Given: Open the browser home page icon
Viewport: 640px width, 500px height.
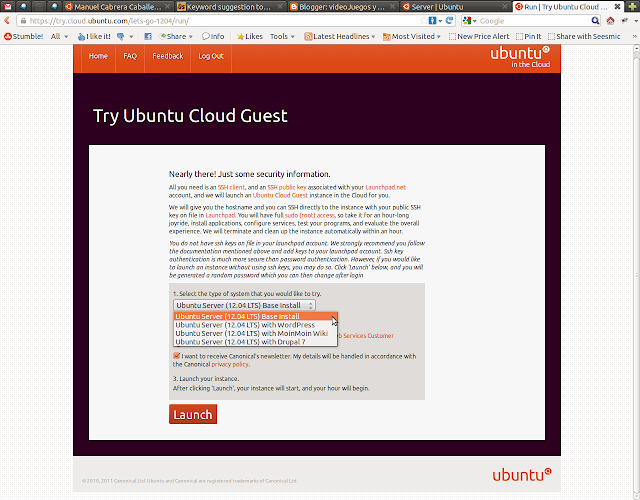Looking at the screenshot, I should pos(610,21).
